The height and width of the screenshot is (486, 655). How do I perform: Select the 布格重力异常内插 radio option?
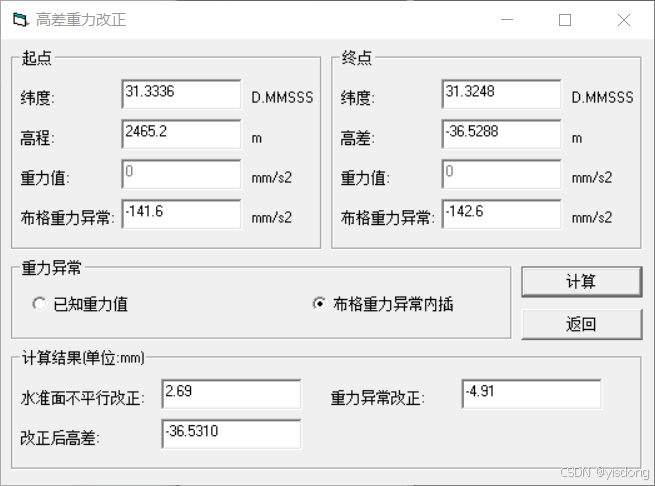click(x=383, y=304)
